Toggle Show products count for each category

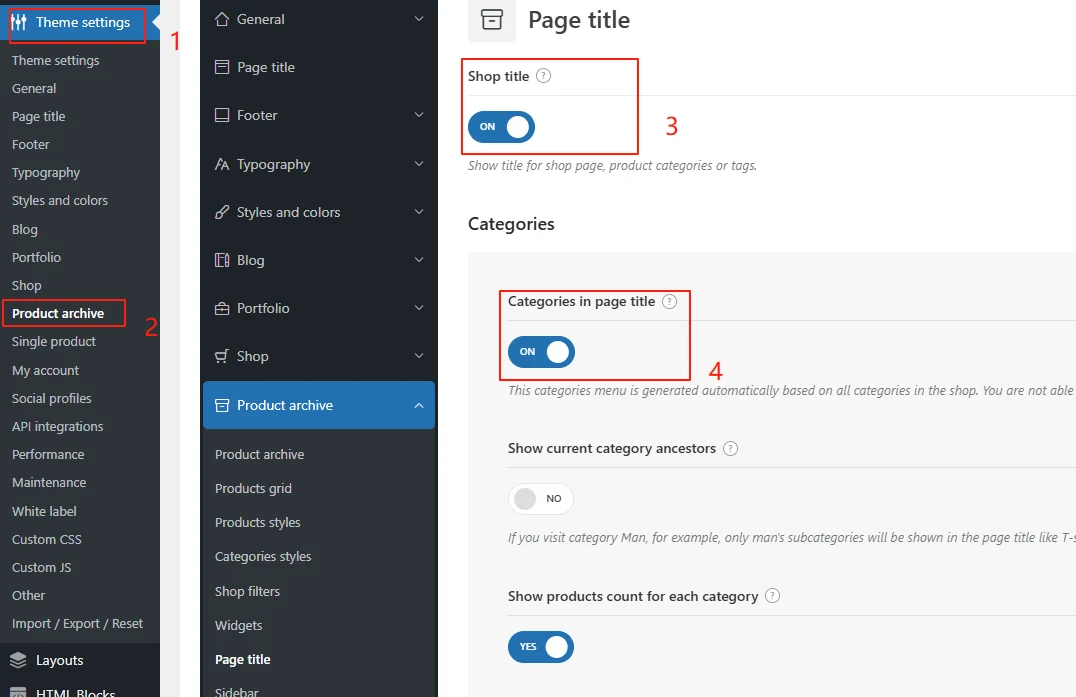pos(541,646)
